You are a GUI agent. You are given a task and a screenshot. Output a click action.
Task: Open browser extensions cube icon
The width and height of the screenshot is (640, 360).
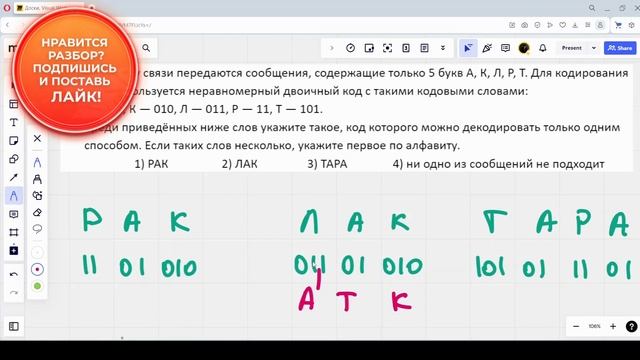click(x=631, y=25)
